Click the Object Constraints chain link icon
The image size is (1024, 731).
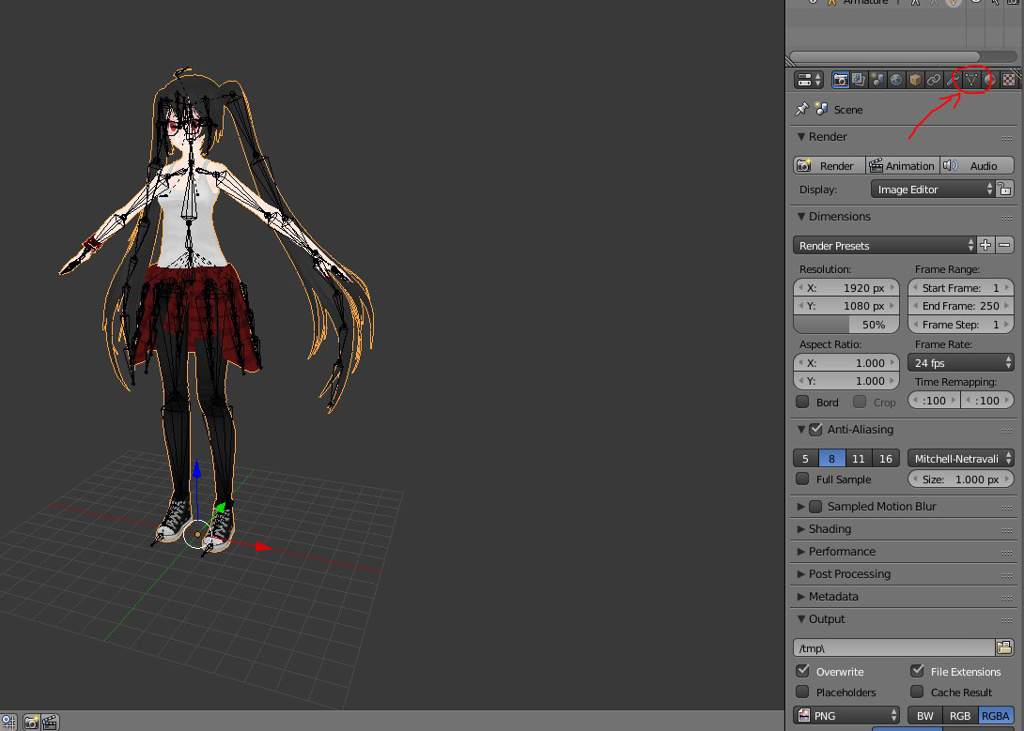click(x=934, y=79)
